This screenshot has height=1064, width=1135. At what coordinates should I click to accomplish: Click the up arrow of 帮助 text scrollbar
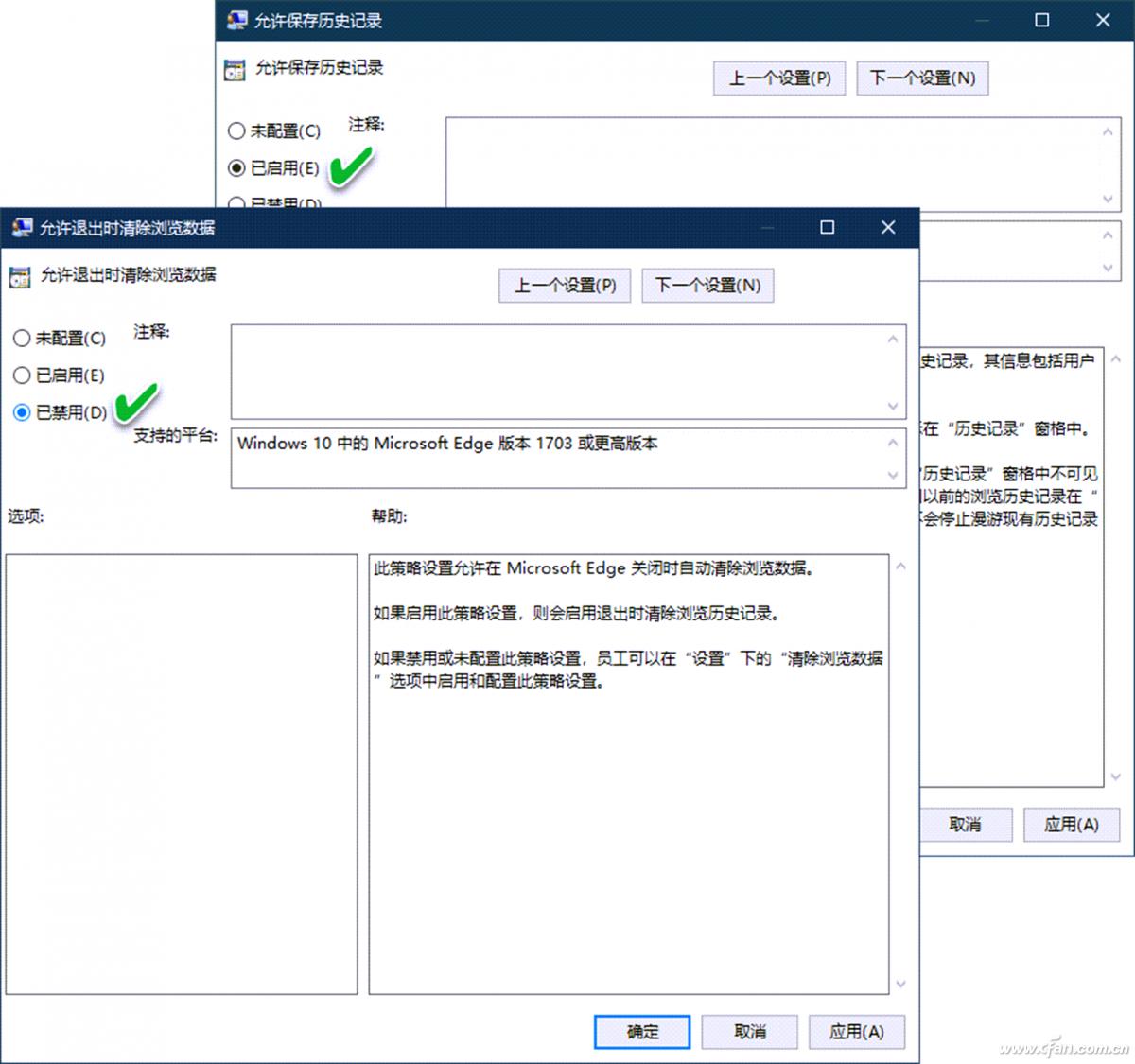(901, 567)
